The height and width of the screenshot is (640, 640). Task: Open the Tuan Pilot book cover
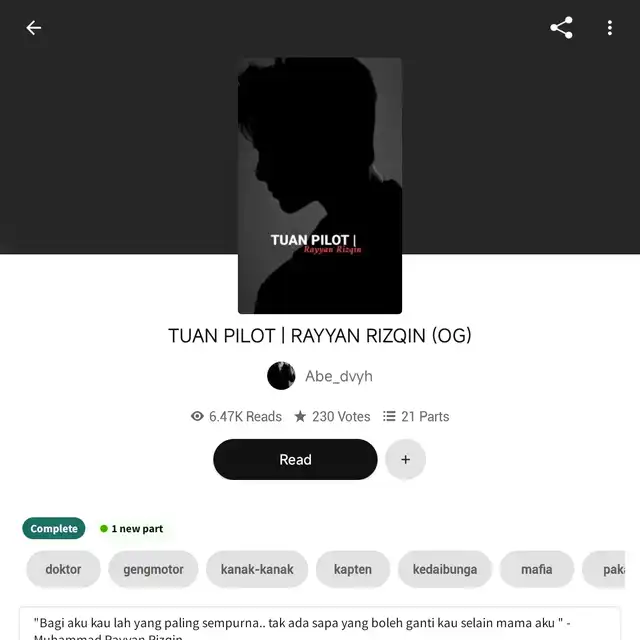click(320, 186)
